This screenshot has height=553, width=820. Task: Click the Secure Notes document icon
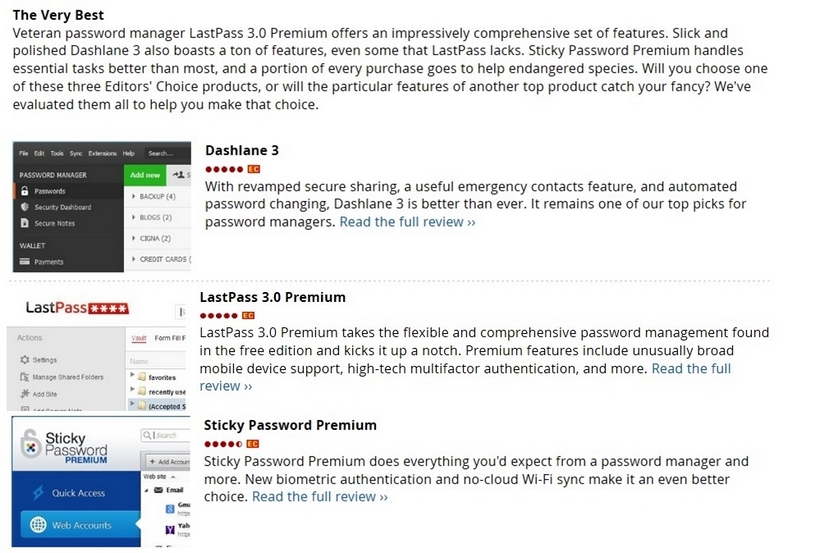pyautogui.click(x=24, y=223)
